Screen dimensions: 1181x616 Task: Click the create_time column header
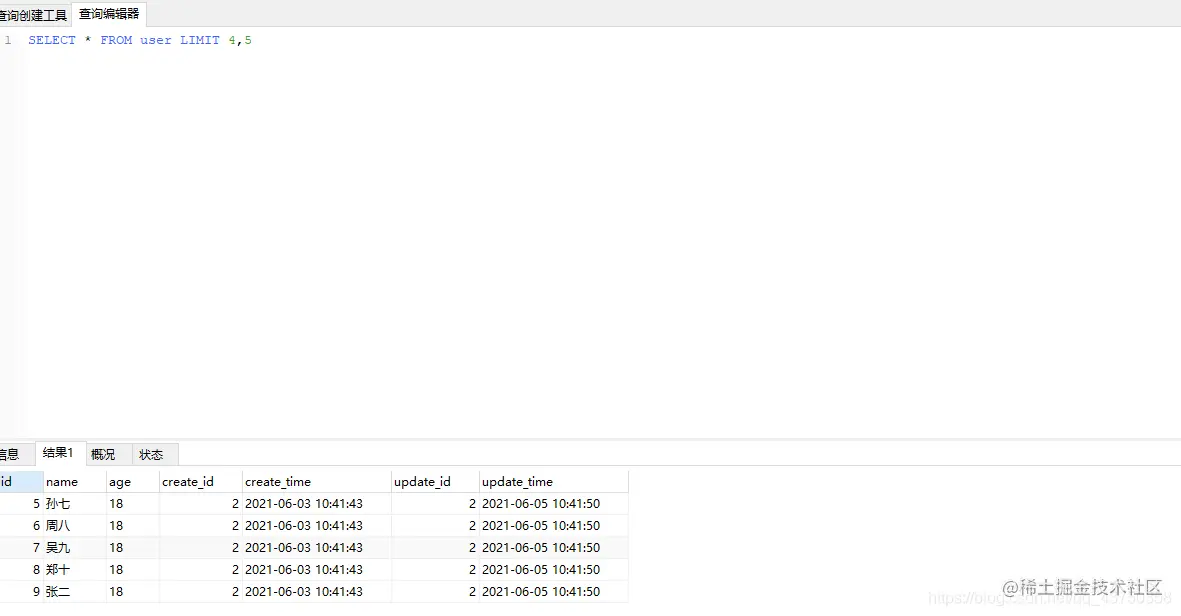pyautogui.click(x=316, y=482)
